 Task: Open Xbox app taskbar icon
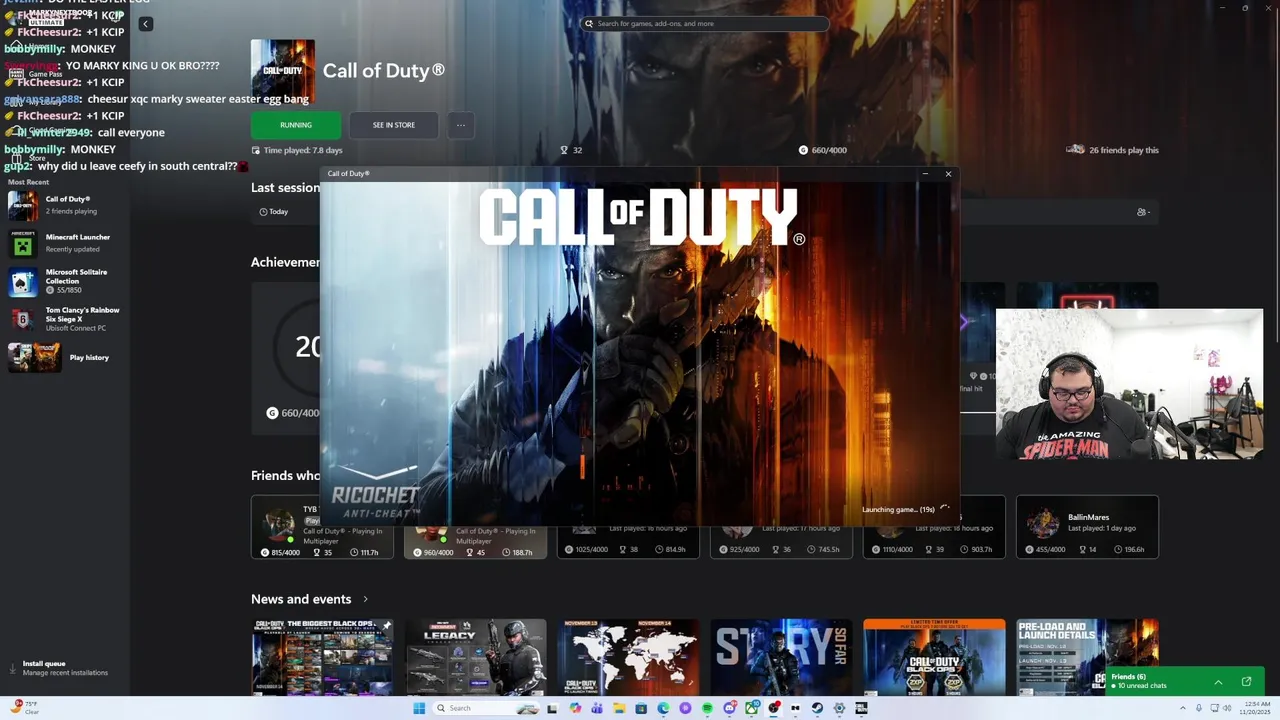(x=752, y=708)
